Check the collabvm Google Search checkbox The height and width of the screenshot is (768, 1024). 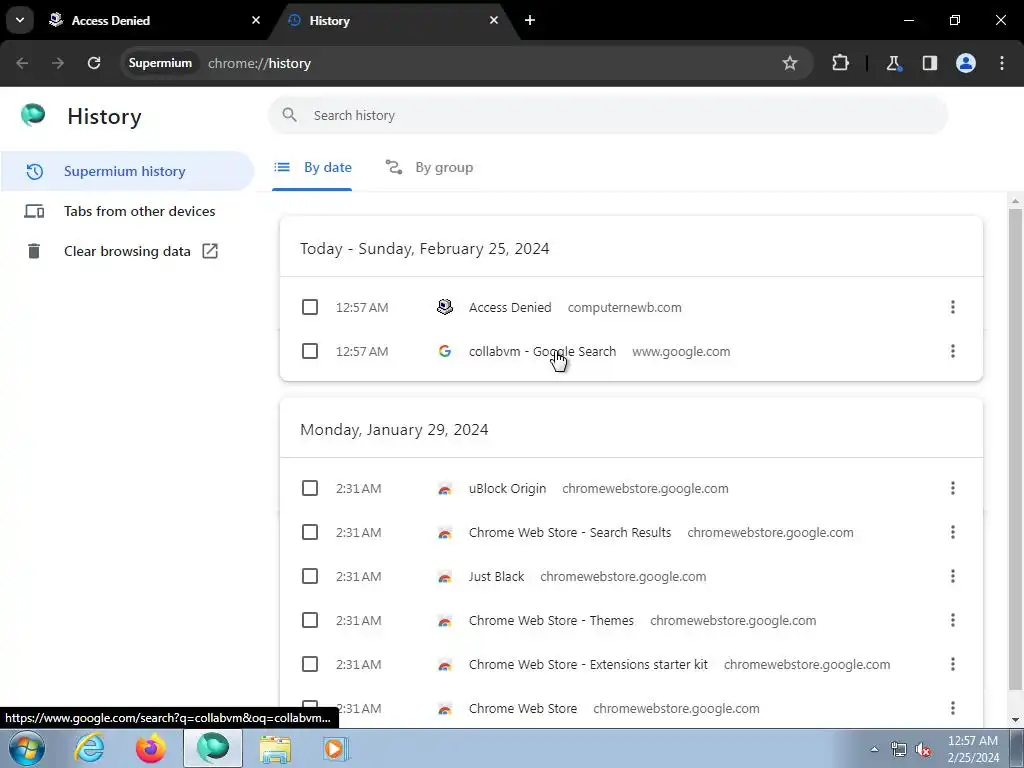tap(310, 351)
